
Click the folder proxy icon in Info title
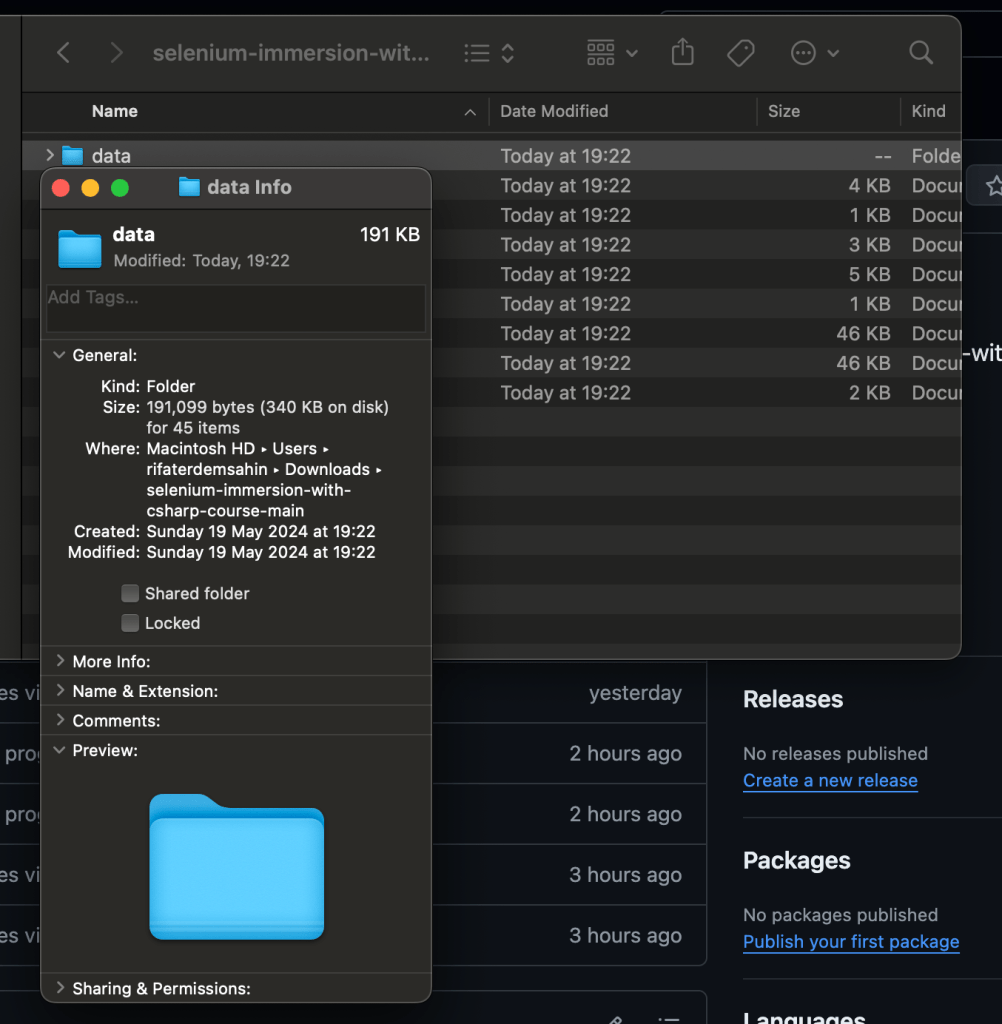[189, 187]
